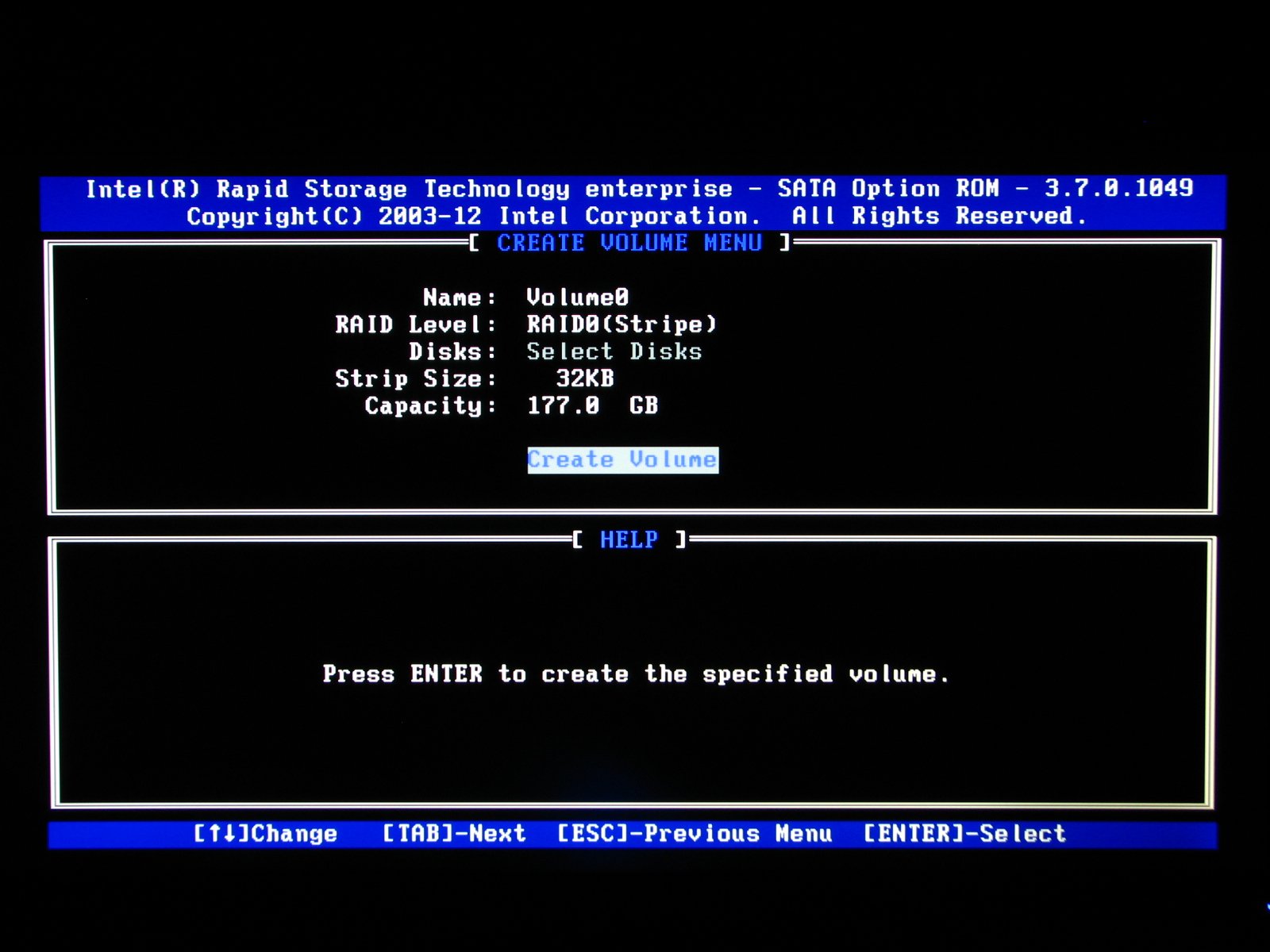Viewport: 1270px width, 952px height.
Task: Click the RAID Level: label
Action: [x=416, y=324]
